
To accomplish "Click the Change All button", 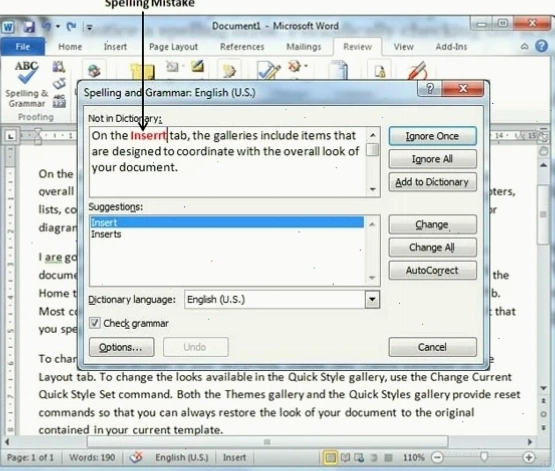I will coord(433,247).
